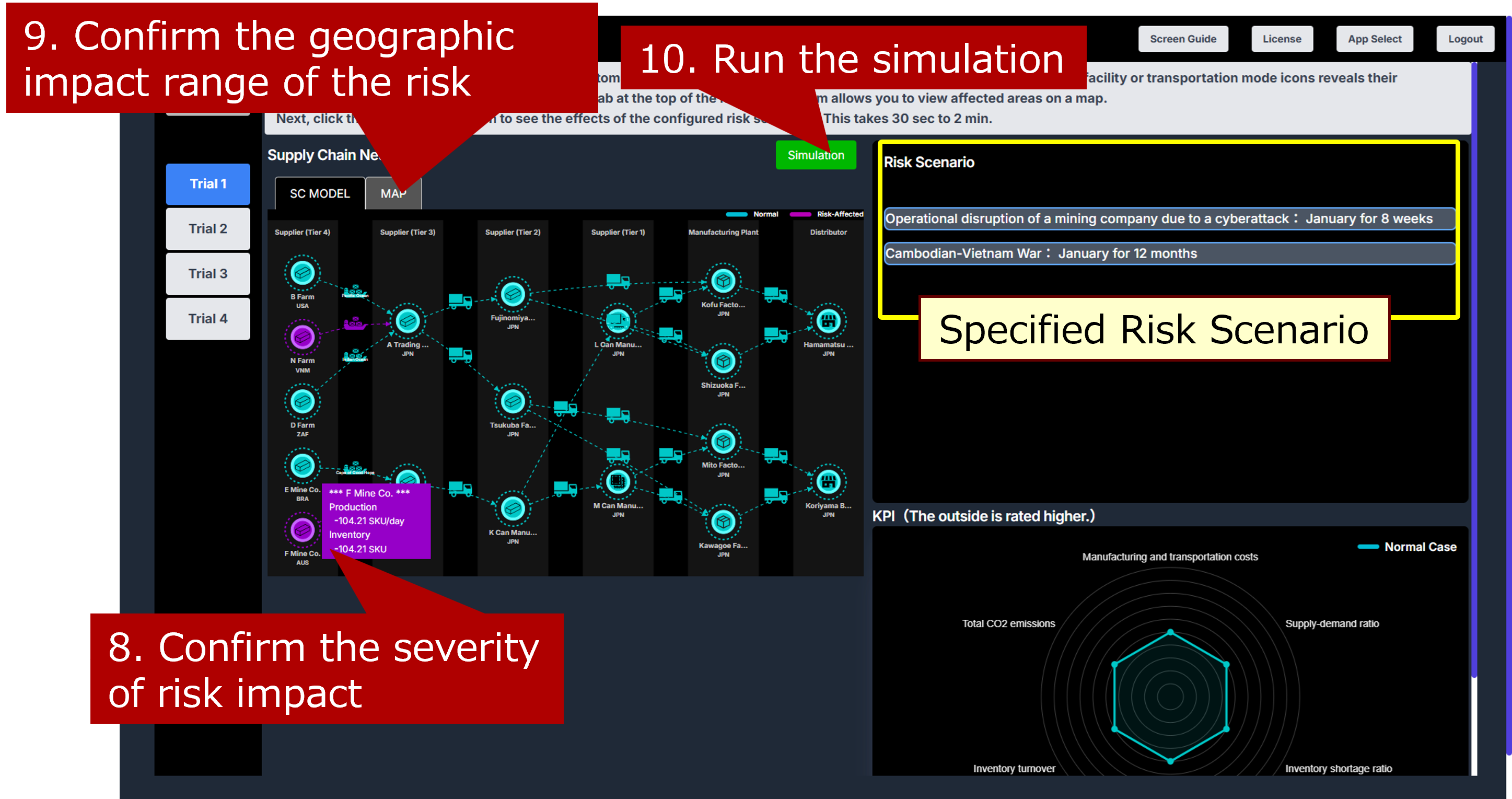Click the Kofu Factory plant icon
This screenshot has height=799, width=1512.
pos(723,281)
